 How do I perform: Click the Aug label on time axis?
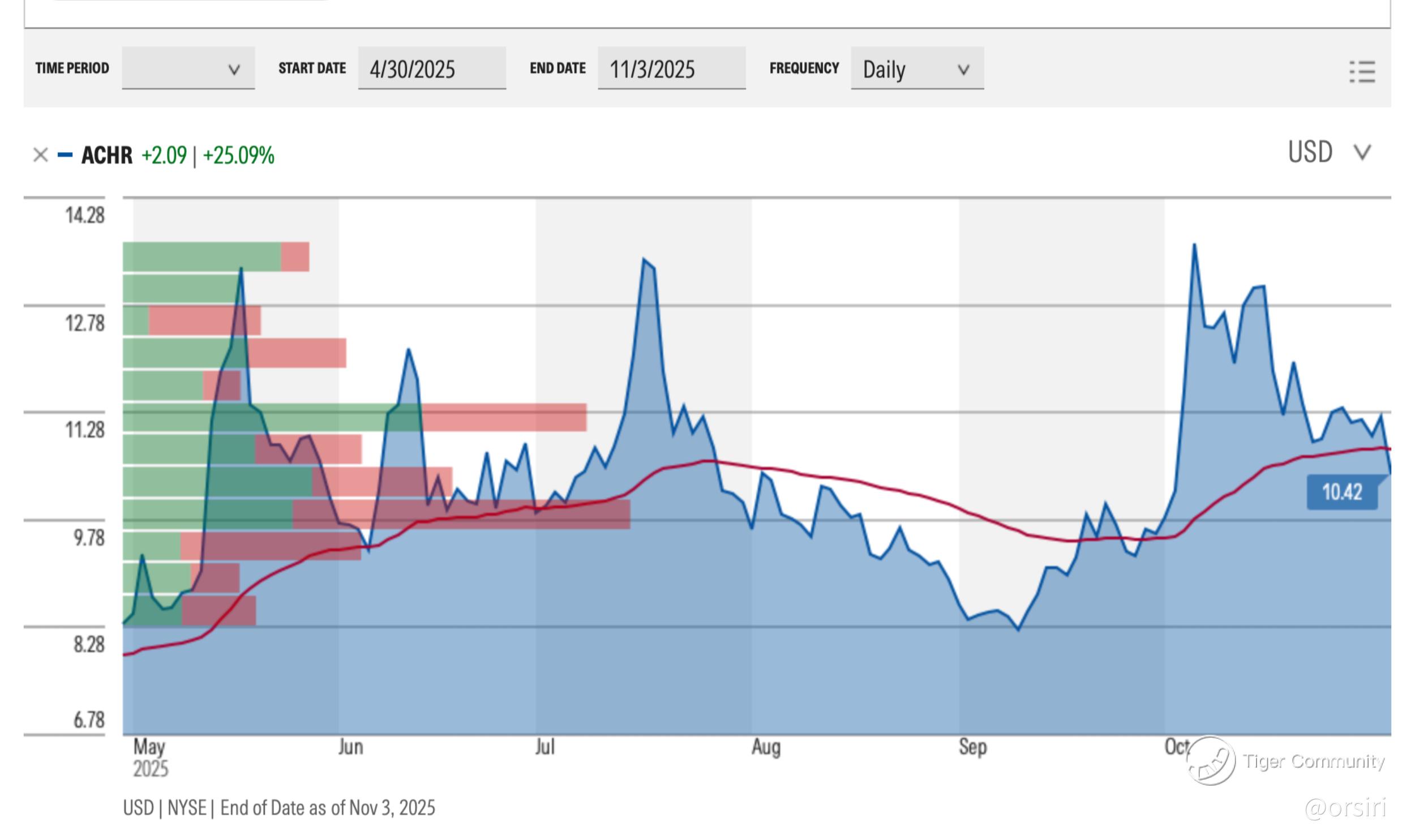pyautogui.click(x=766, y=747)
